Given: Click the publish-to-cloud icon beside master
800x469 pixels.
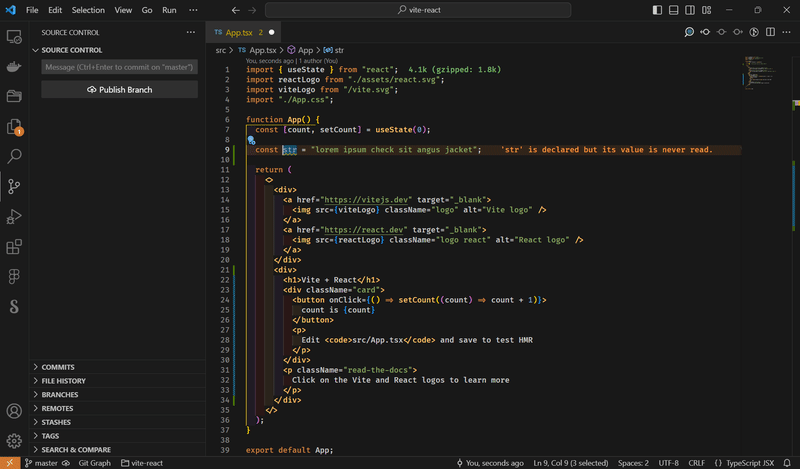Looking at the screenshot, I should pyautogui.click(x=66, y=463).
